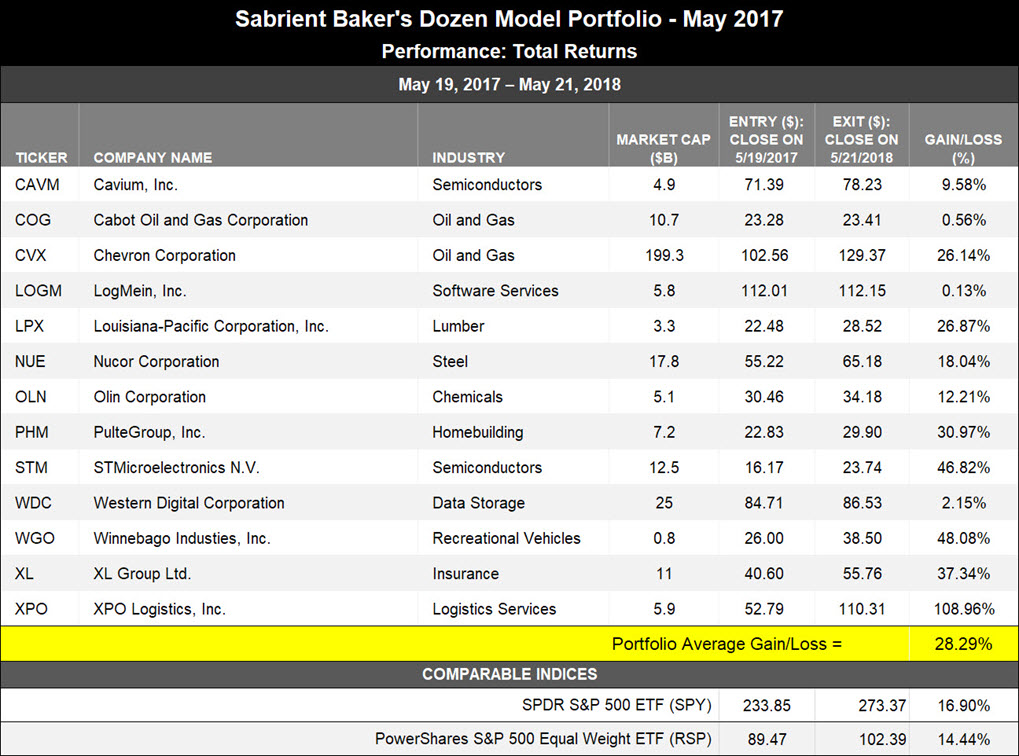Click the ENTRY ($) CLOSE ON 5/19/2017 header
Viewport: 1019px width, 756px height.
click(x=766, y=140)
